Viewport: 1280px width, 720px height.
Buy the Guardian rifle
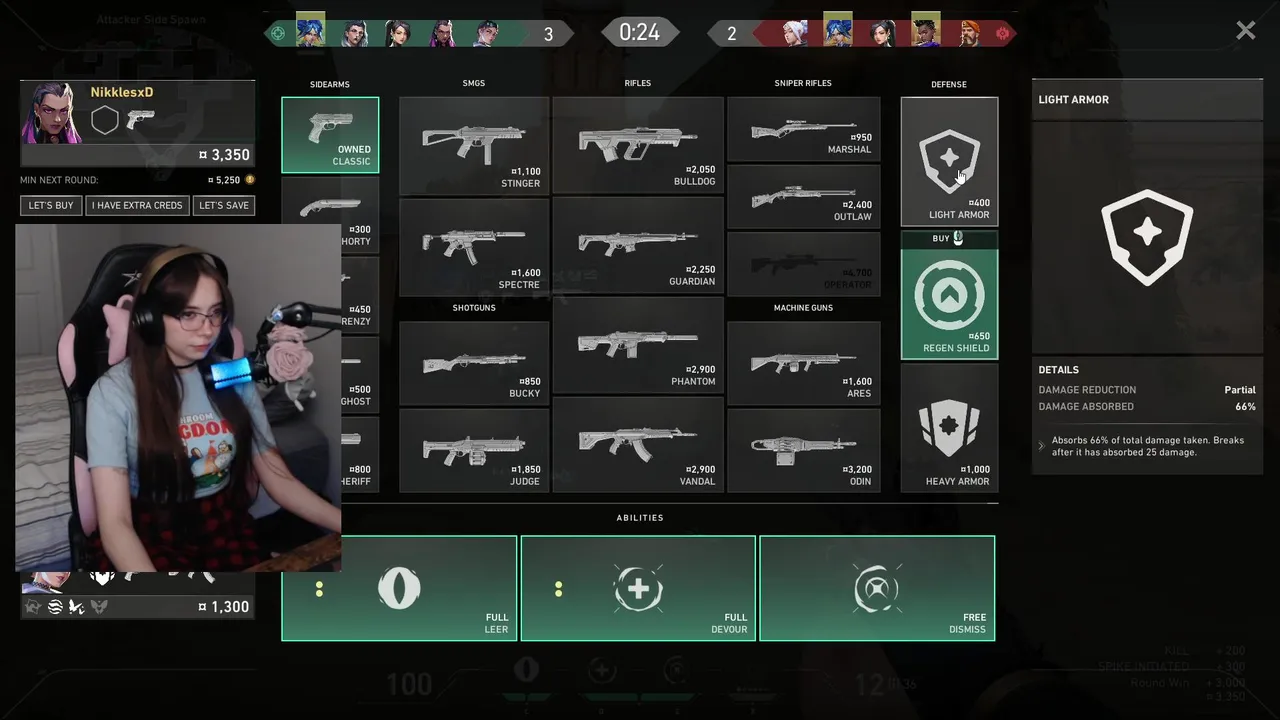click(x=638, y=244)
